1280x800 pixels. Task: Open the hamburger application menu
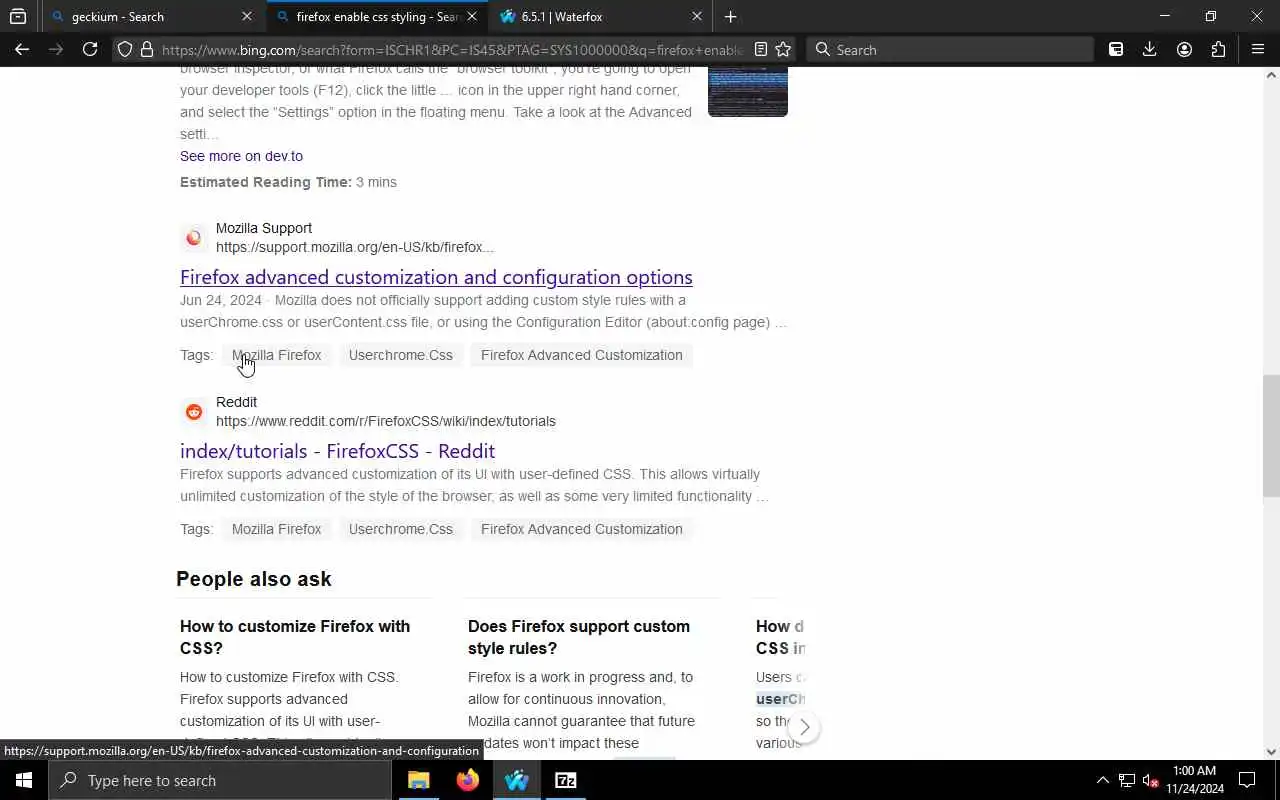1258,49
